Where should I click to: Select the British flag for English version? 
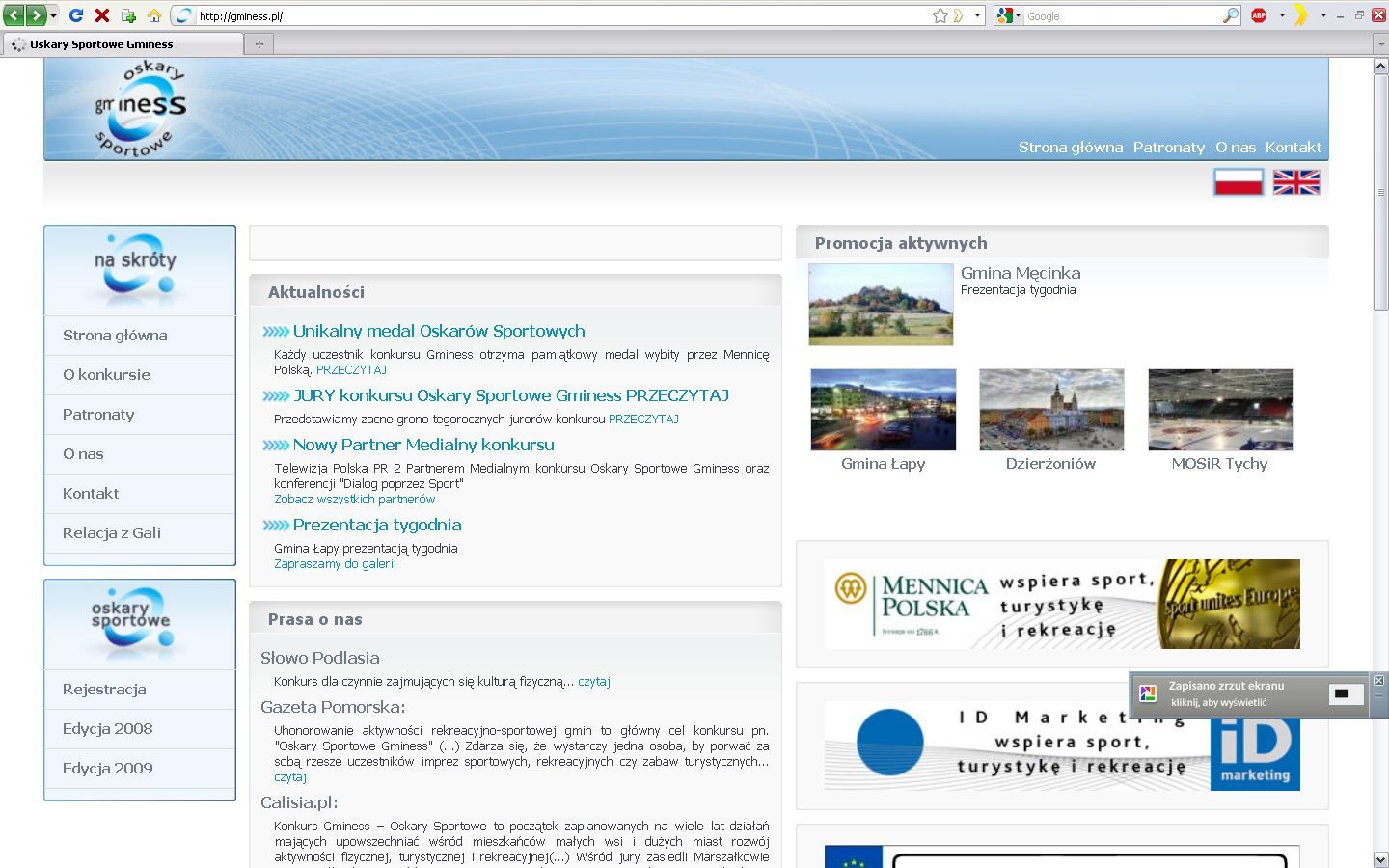(x=1296, y=182)
